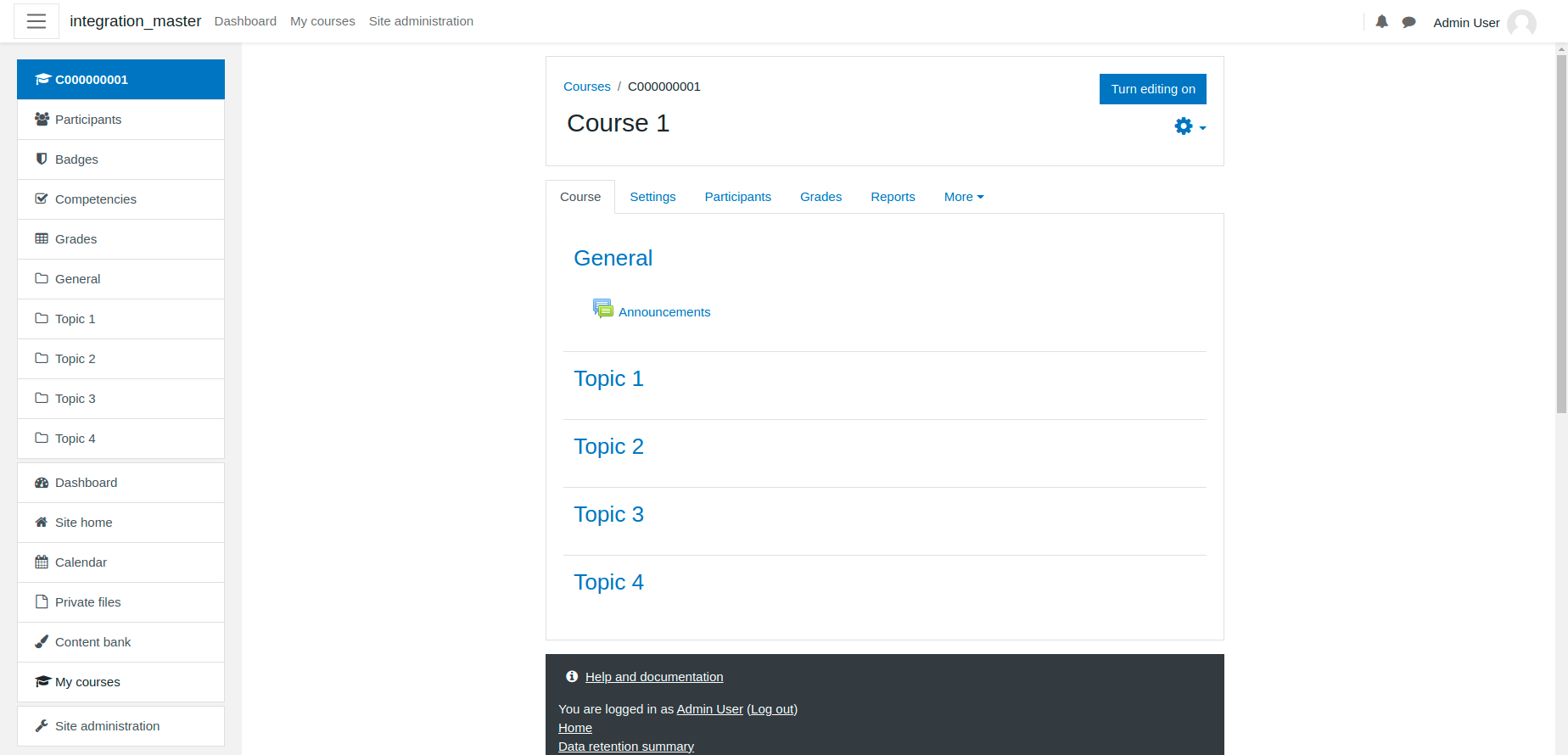Viewport: 1568px width, 755px height.
Task: Open the Topic 4 section heading
Action: tap(608, 582)
